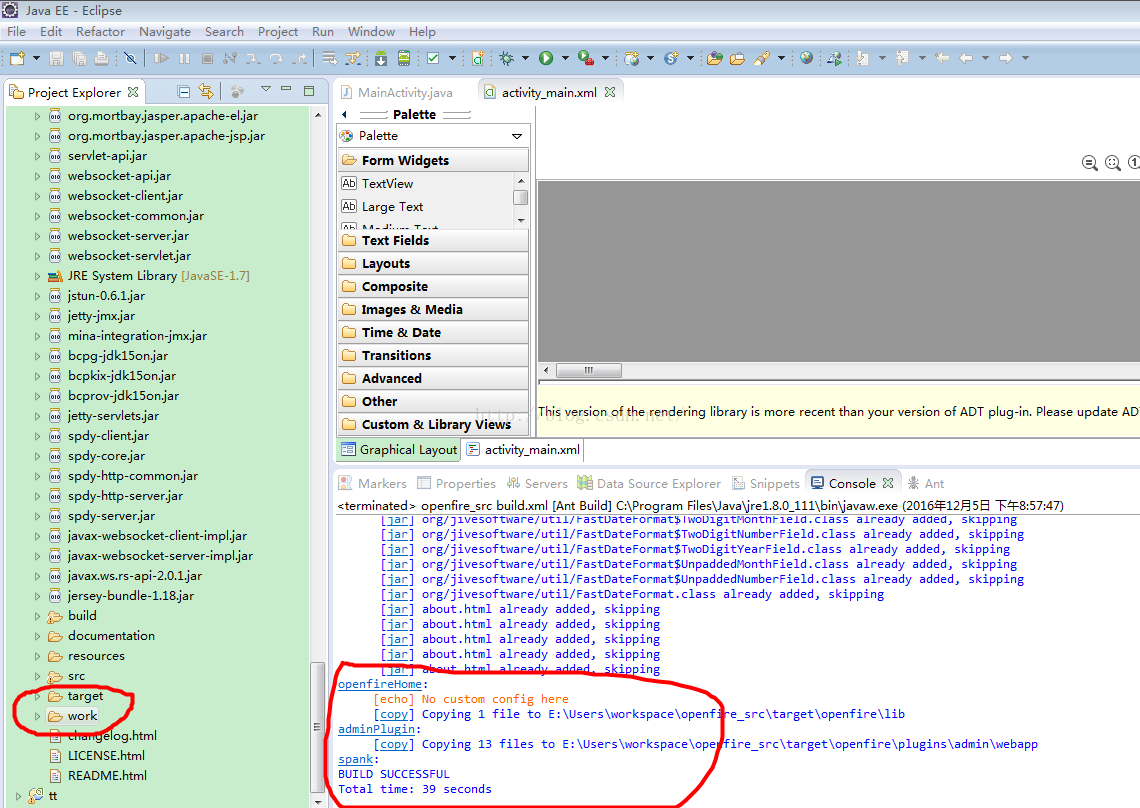
Task: Switch to the Servers view tab
Action: [537, 484]
